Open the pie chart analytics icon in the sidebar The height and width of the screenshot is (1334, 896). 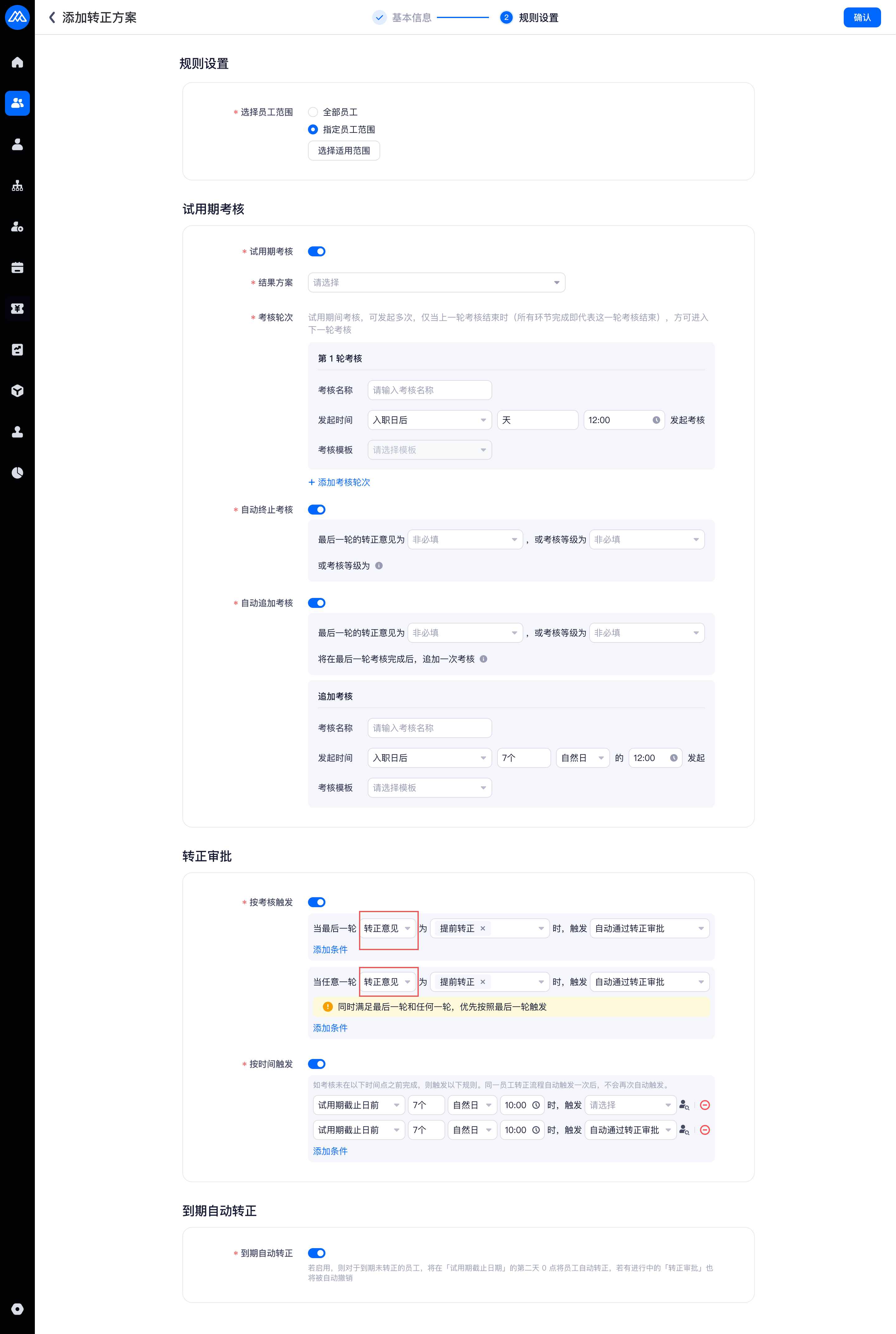coord(17,473)
